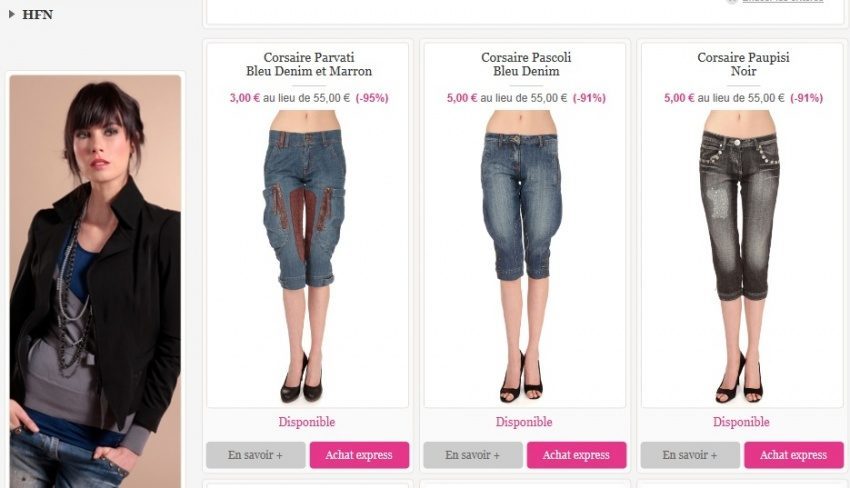The width and height of the screenshot is (850, 488).
Task: View the Corsaire Pascoli product photo
Action: pyautogui.click(x=525, y=257)
